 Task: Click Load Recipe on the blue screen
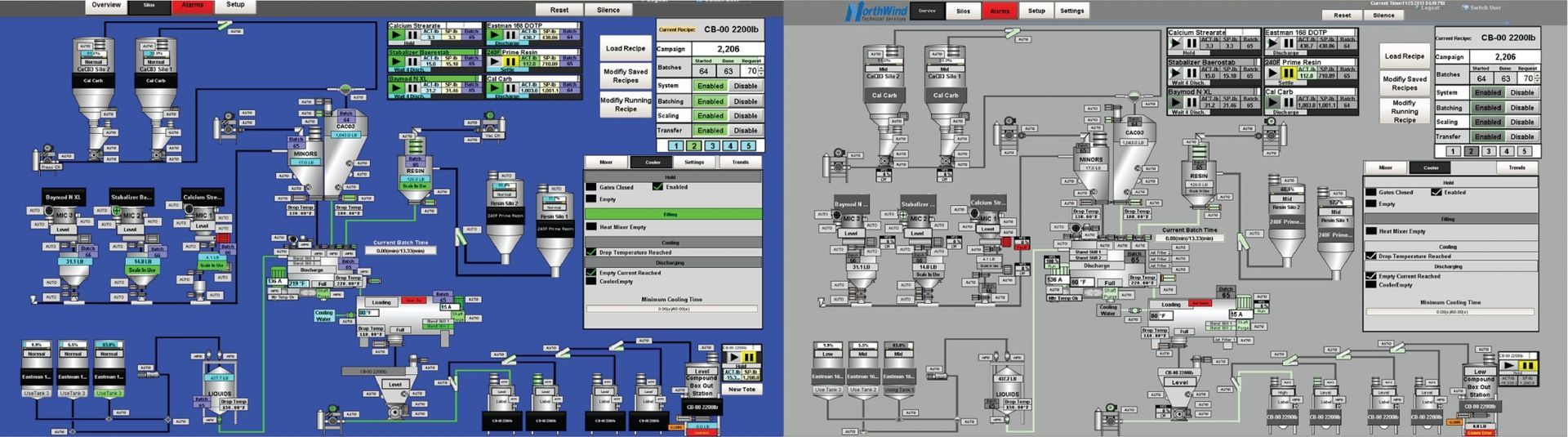(x=626, y=48)
